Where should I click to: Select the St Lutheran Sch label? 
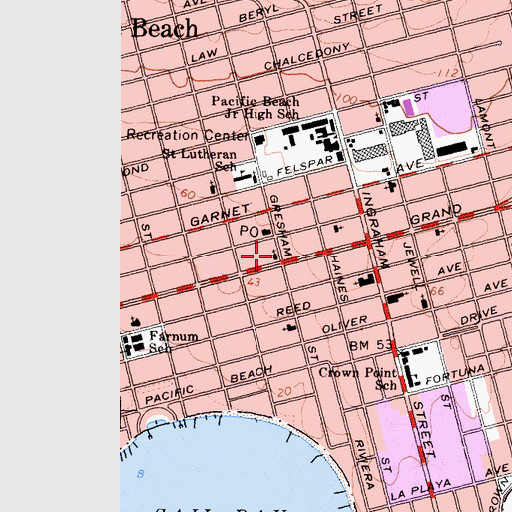click(200, 160)
